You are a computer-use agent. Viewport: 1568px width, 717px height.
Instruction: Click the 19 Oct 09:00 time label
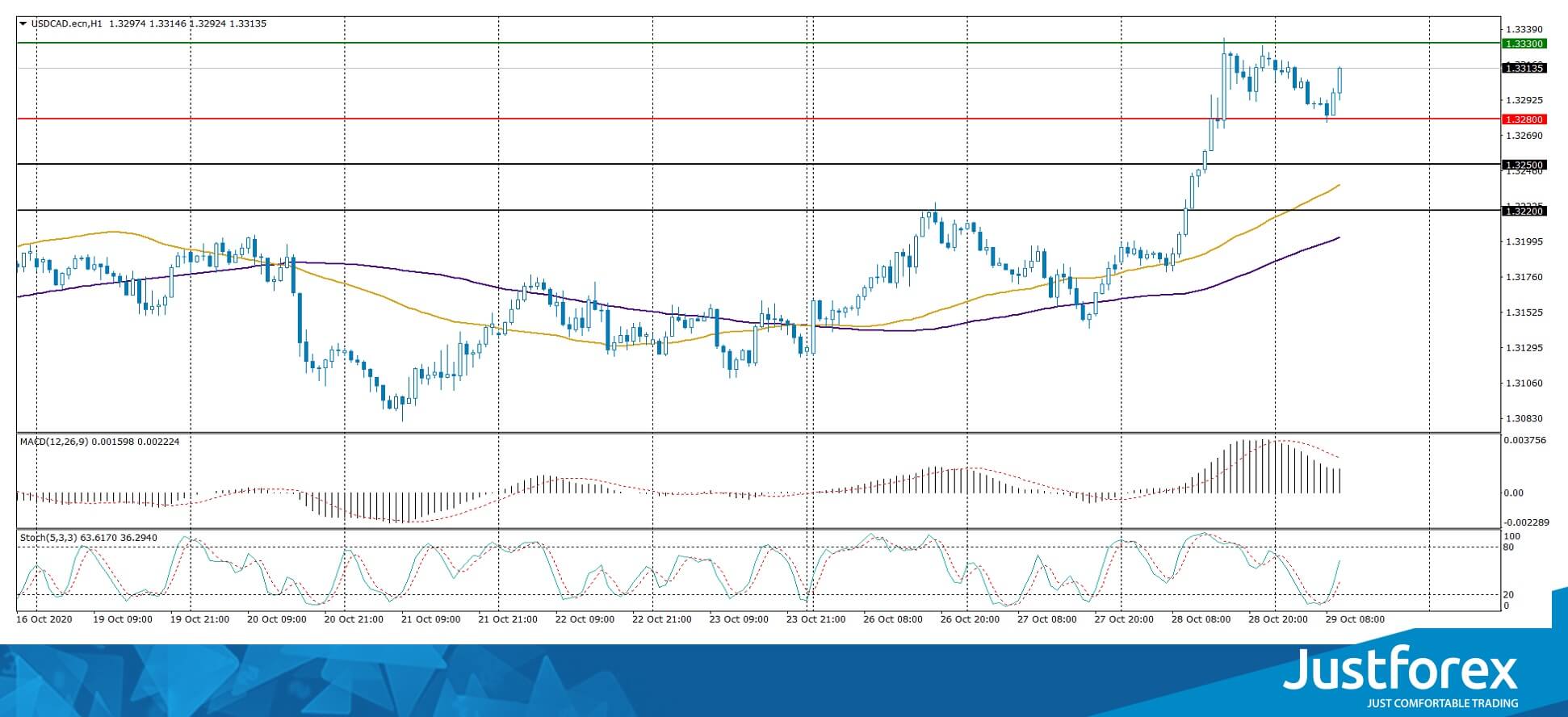tap(123, 620)
